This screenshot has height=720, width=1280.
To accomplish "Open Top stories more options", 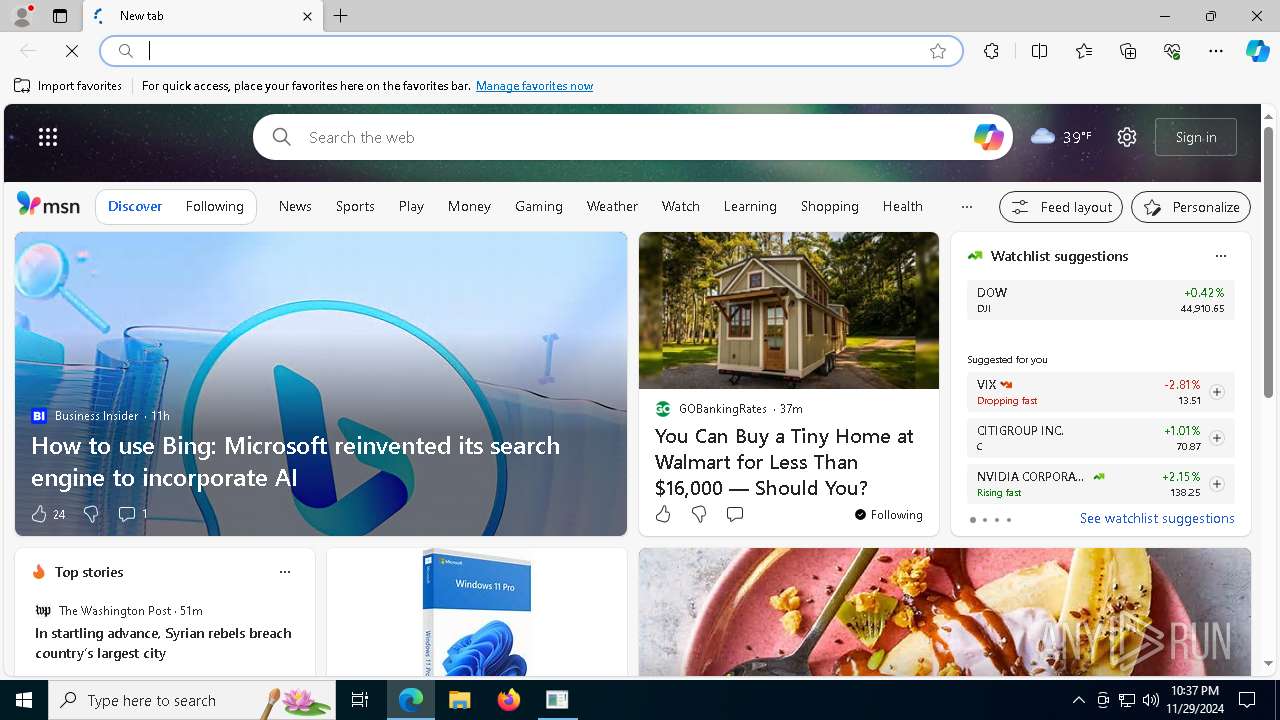I will pos(285,572).
